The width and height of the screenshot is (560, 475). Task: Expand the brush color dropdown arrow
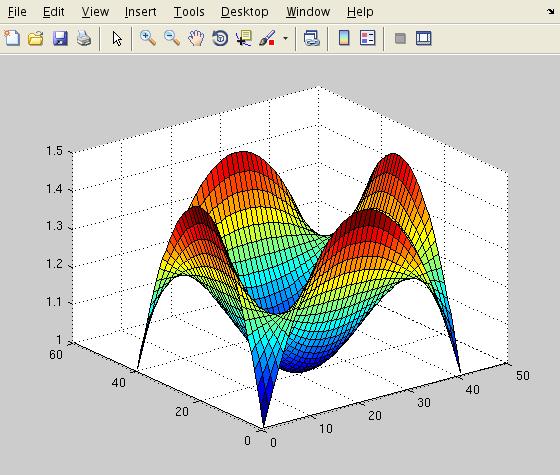[285, 38]
